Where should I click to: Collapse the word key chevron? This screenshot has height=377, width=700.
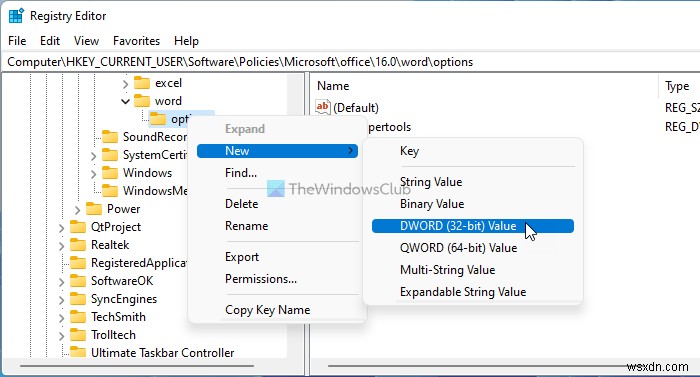coord(125,101)
